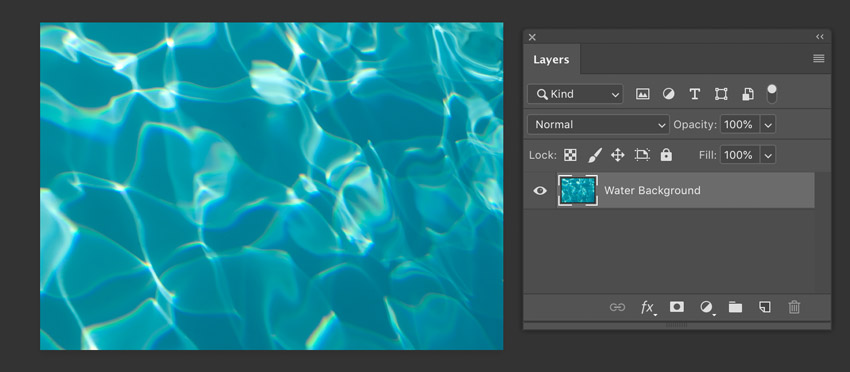The height and width of the screenshot is (372, 850).
Task: Click the link layers icon
Action: (617, 307)
